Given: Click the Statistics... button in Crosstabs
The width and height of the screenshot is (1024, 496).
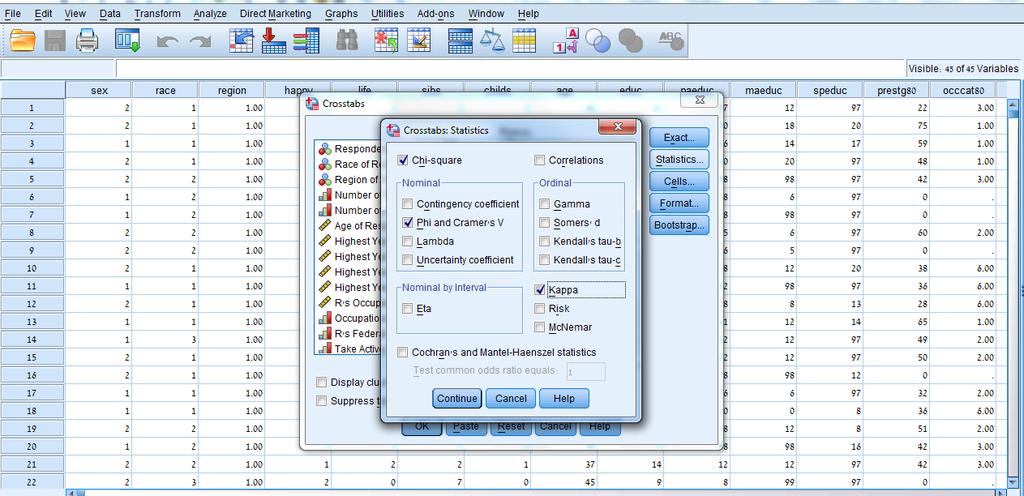Looking at the screenshot, I should click(679, 159).
